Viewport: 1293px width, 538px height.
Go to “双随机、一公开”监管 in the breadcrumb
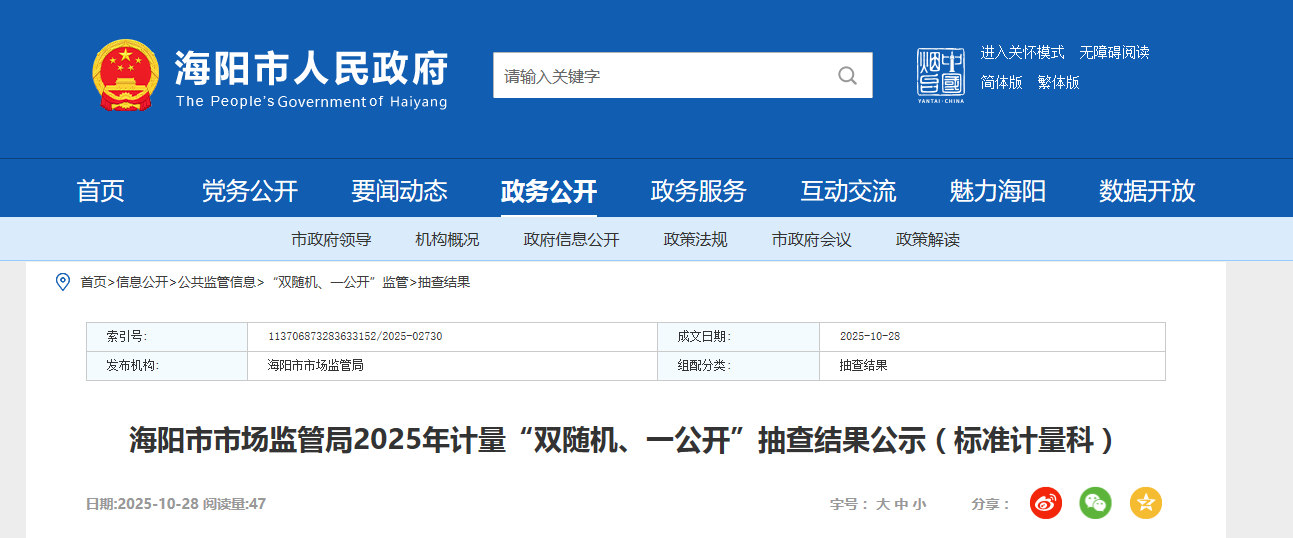337,282
